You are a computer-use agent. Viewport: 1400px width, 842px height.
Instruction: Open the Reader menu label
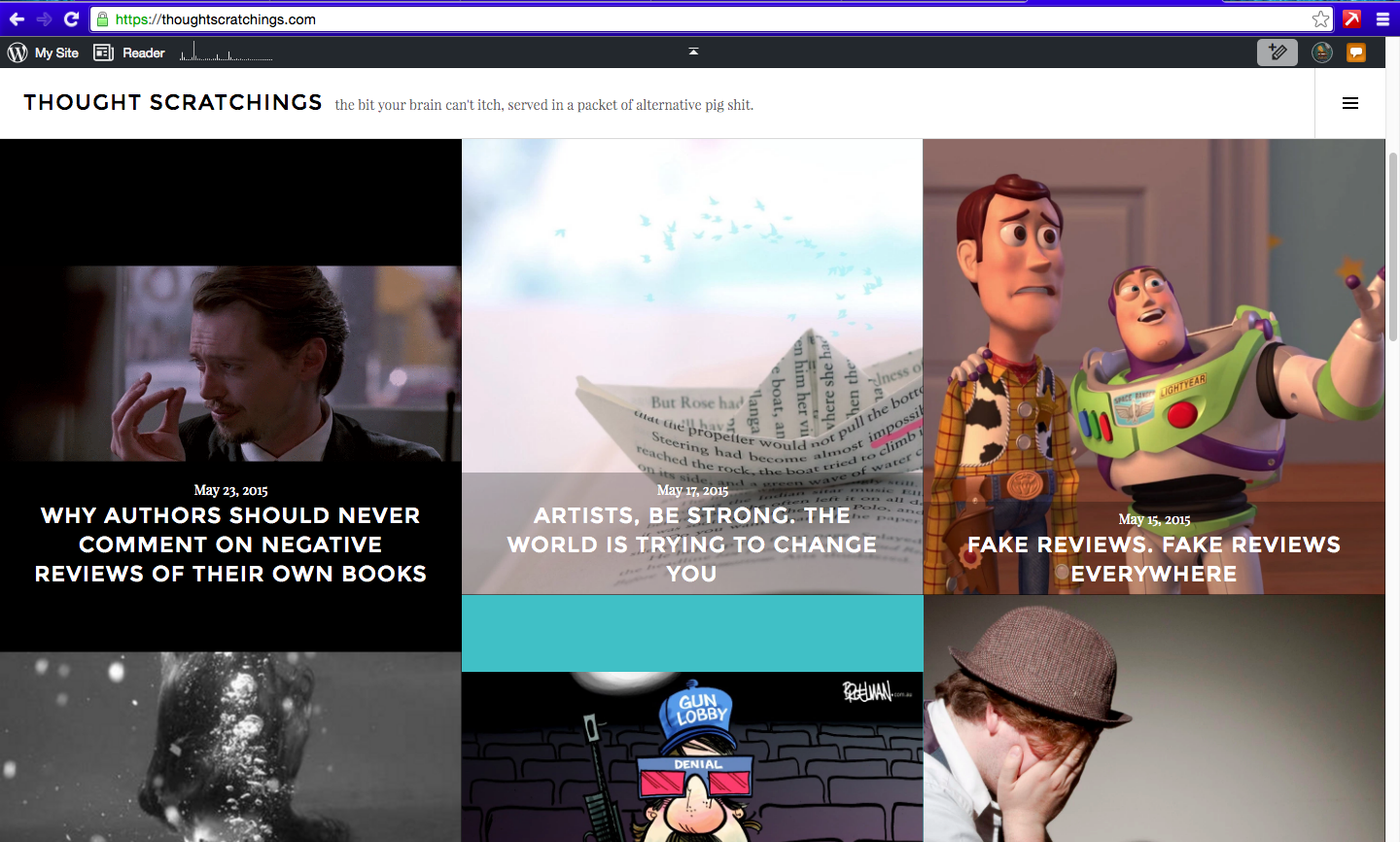pyautogui.click(x=144, y=53)
